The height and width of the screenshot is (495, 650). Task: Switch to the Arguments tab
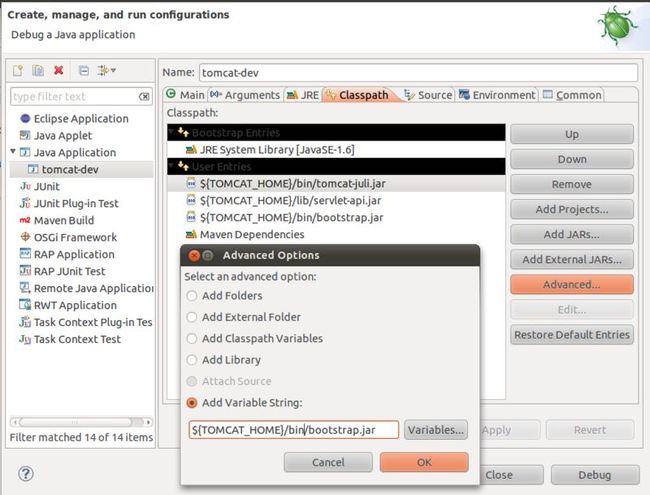point(245,95)
